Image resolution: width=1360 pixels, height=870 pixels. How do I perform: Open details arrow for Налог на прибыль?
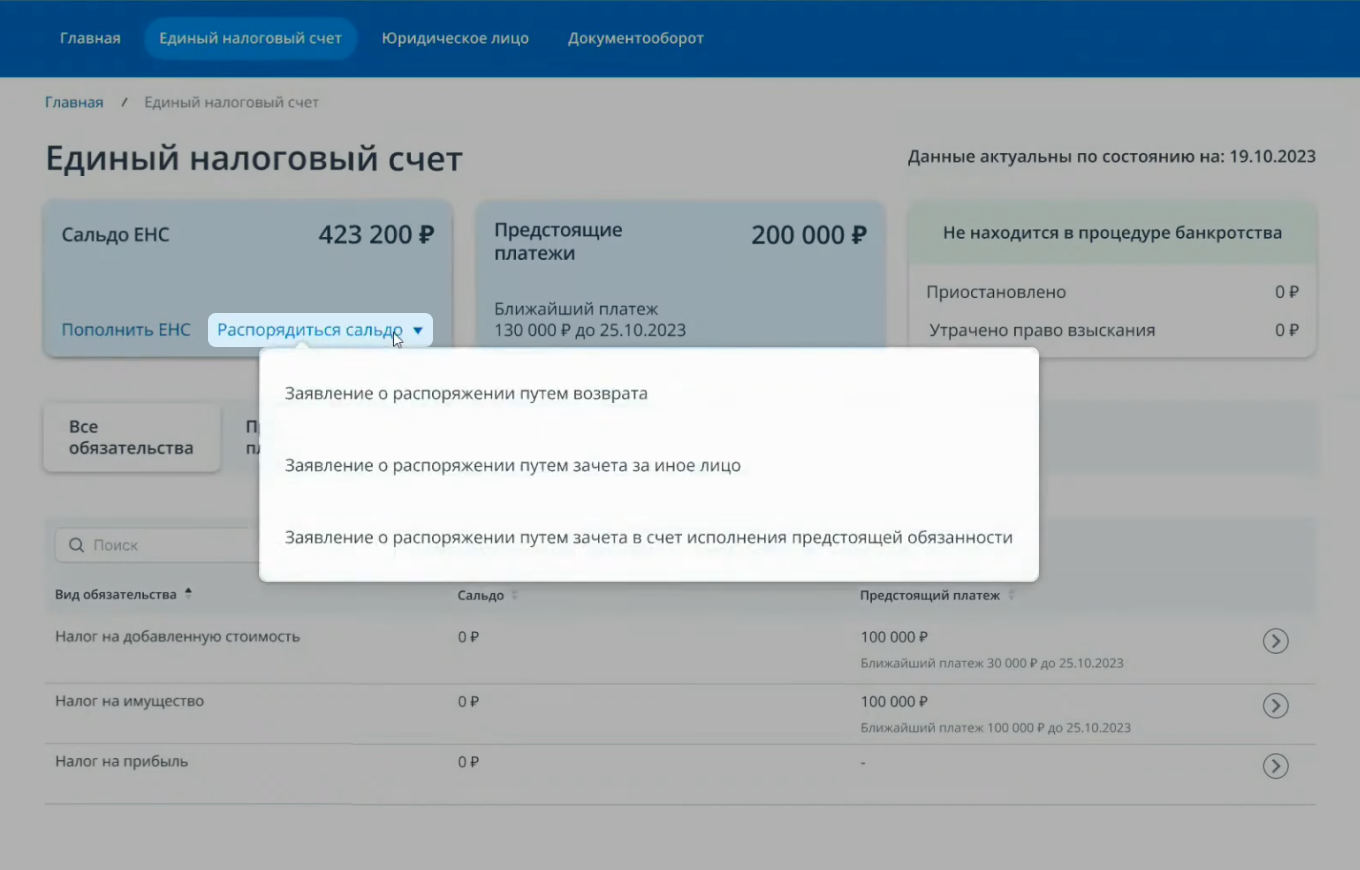(x=1275, y=765)
